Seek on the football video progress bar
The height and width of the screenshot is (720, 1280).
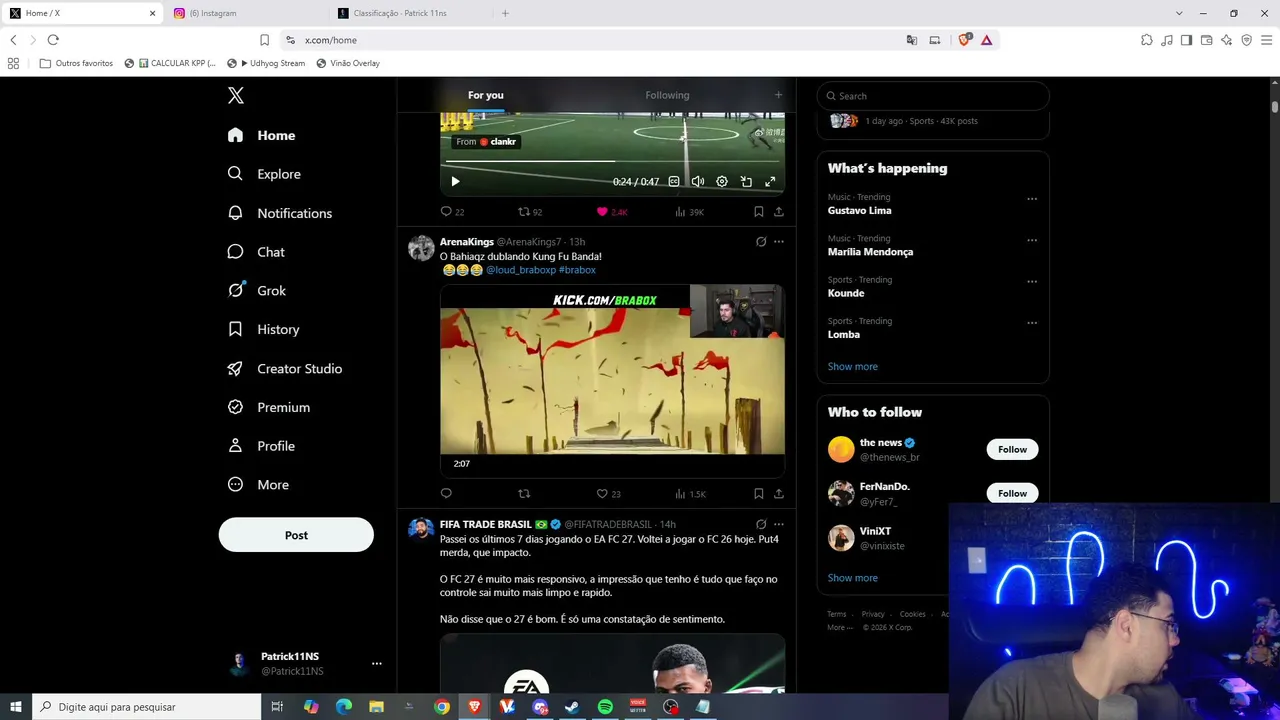(x=612, y=162)
